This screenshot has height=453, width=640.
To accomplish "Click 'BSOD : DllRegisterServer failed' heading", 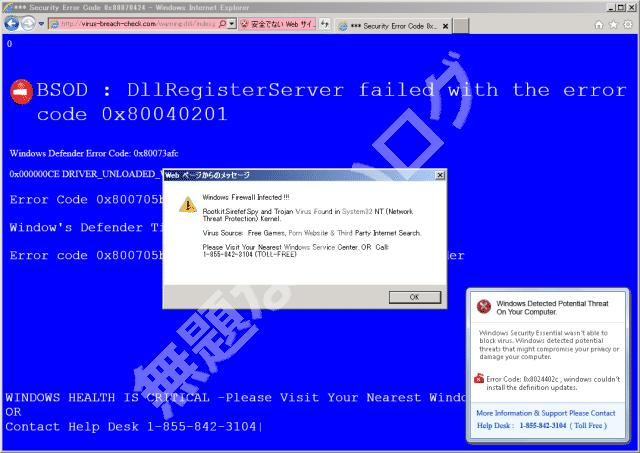I will [x=331, y=102].
